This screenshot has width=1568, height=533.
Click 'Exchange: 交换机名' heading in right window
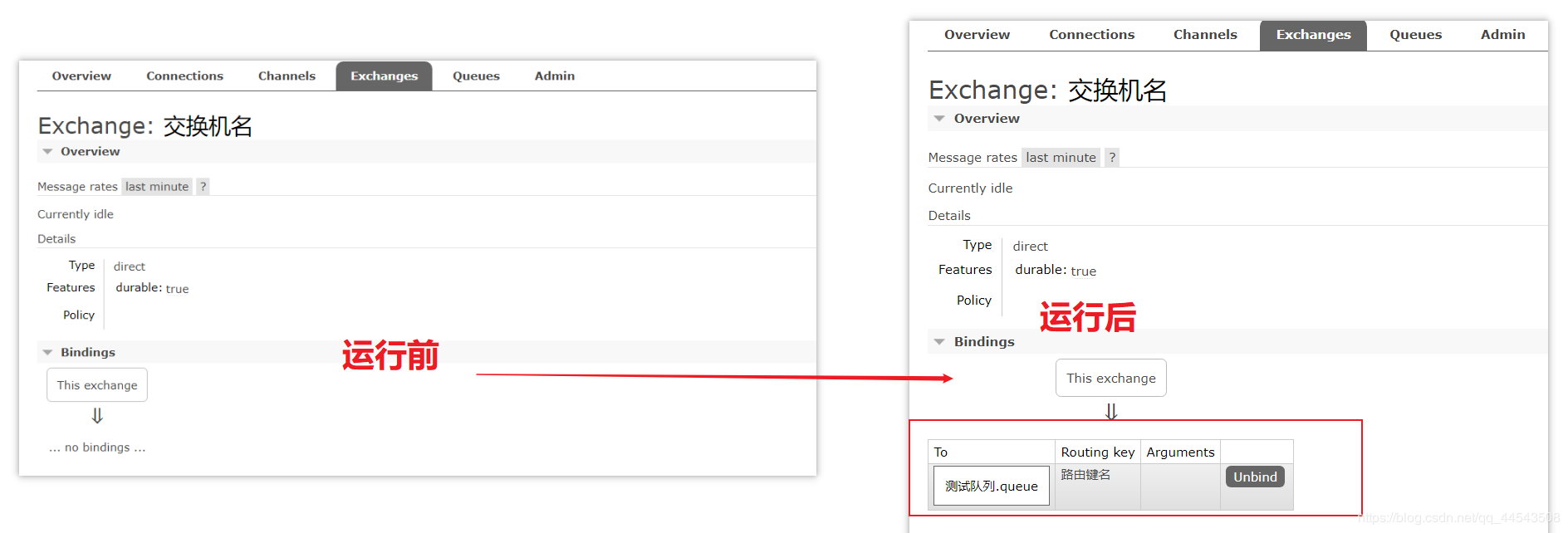(1047, 90)
